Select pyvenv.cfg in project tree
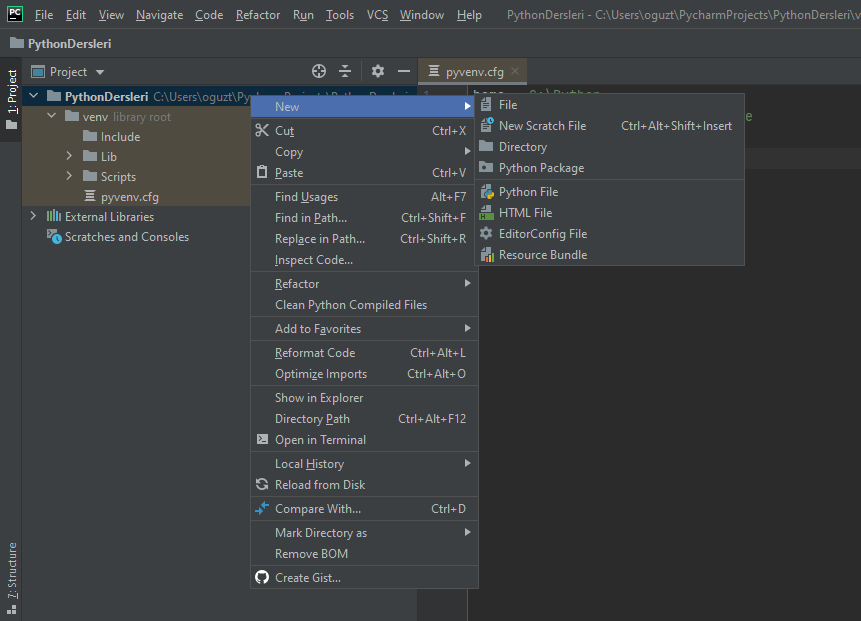 130,196
